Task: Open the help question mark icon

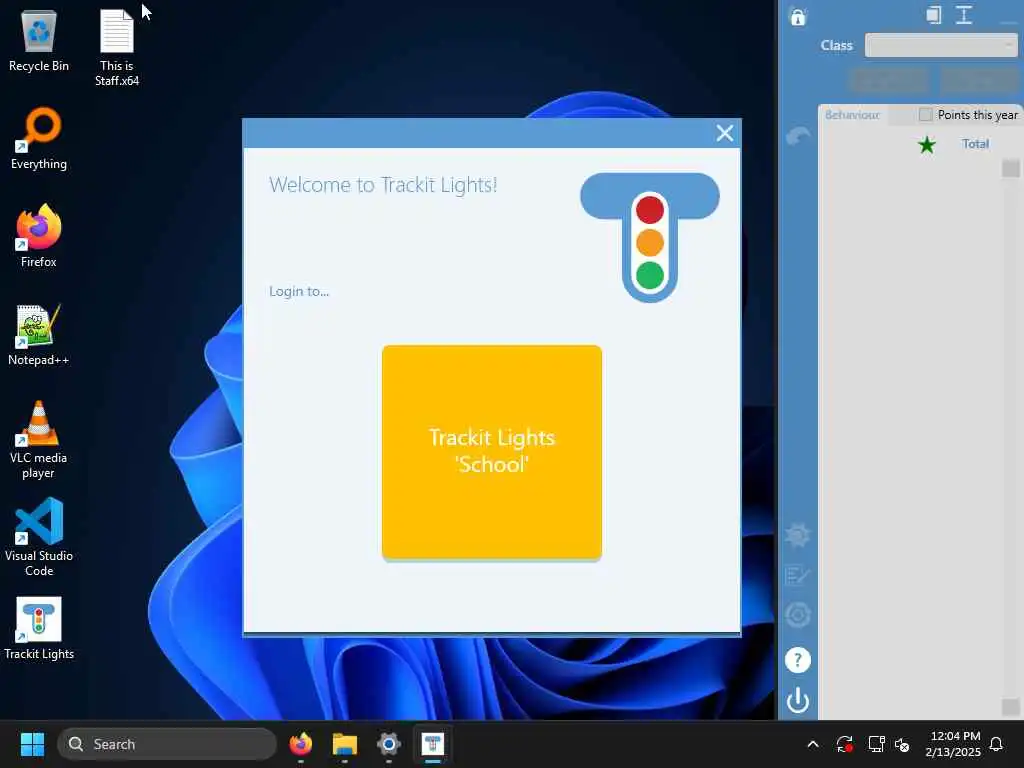Action: [797, 660]
